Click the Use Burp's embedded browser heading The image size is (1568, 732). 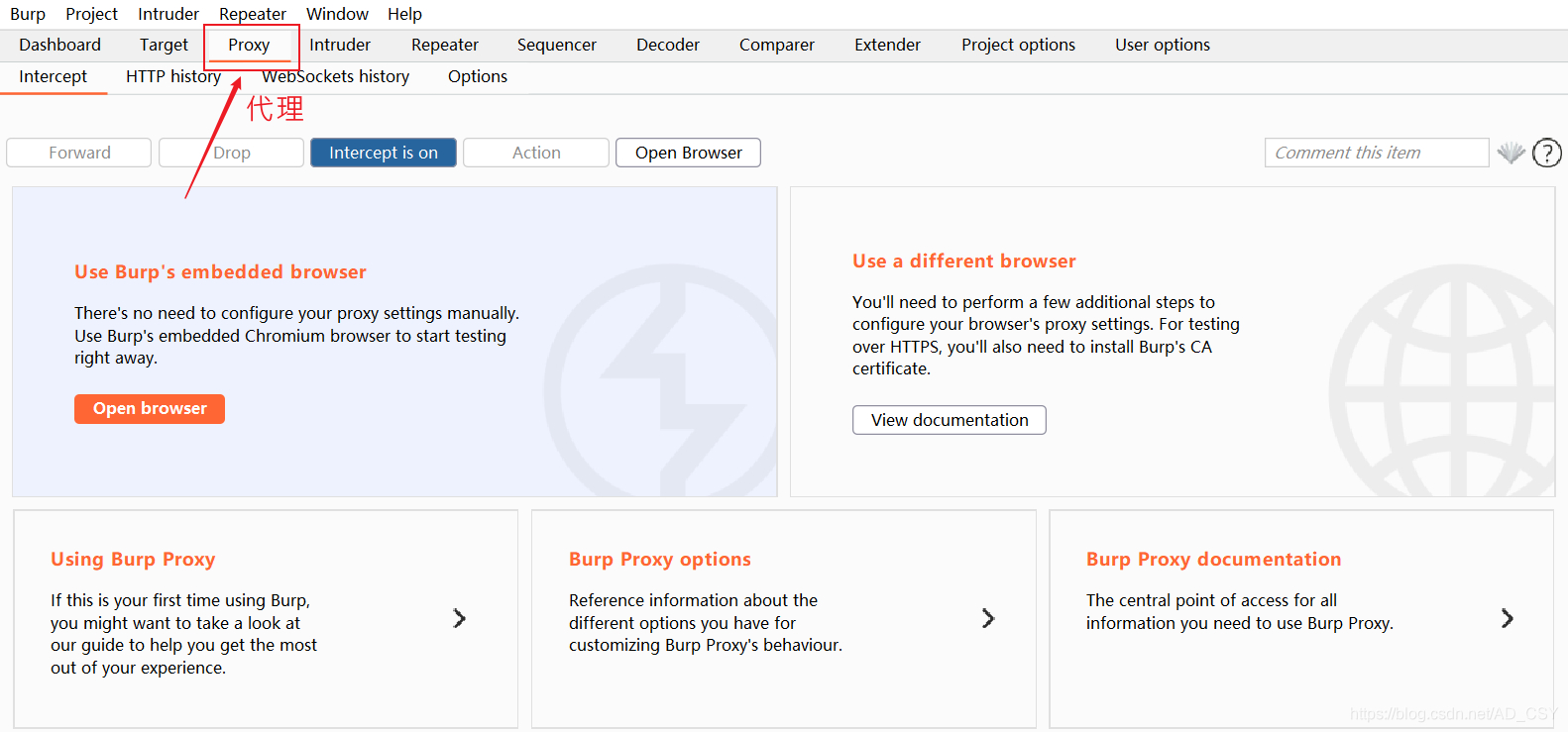(x=220, y=271)
